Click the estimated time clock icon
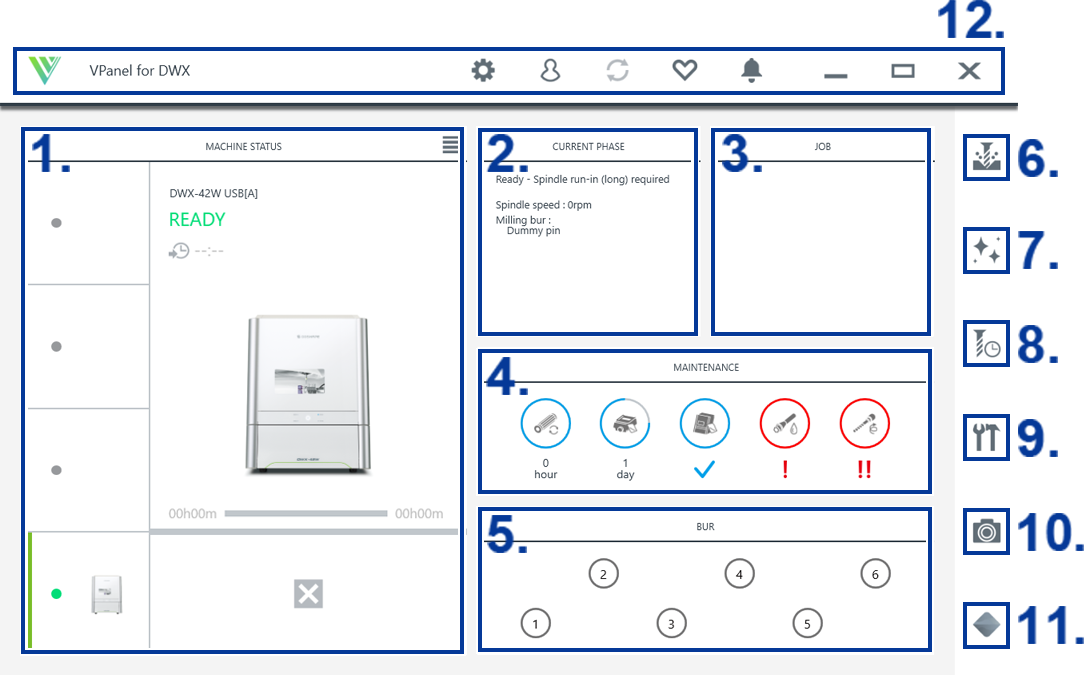This screenshot has height=675, width=1084. click(x=179, y=251)
